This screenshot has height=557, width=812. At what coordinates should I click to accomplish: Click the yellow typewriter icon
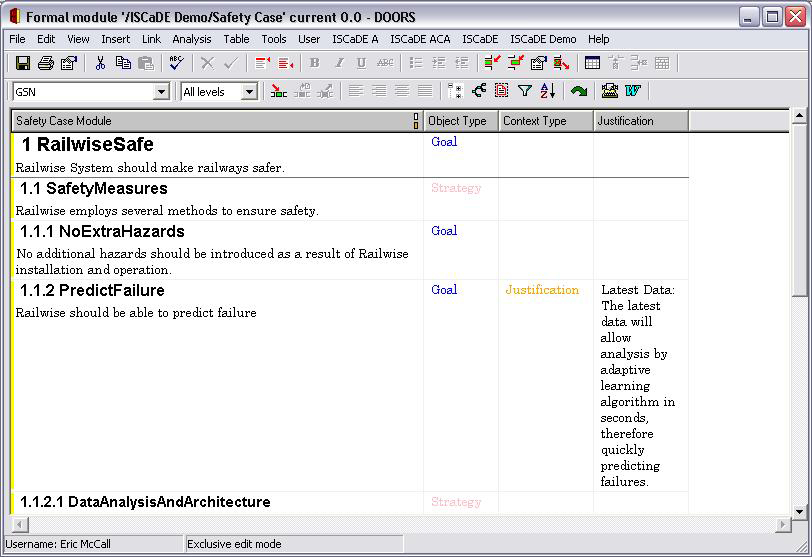pos(610,92)
